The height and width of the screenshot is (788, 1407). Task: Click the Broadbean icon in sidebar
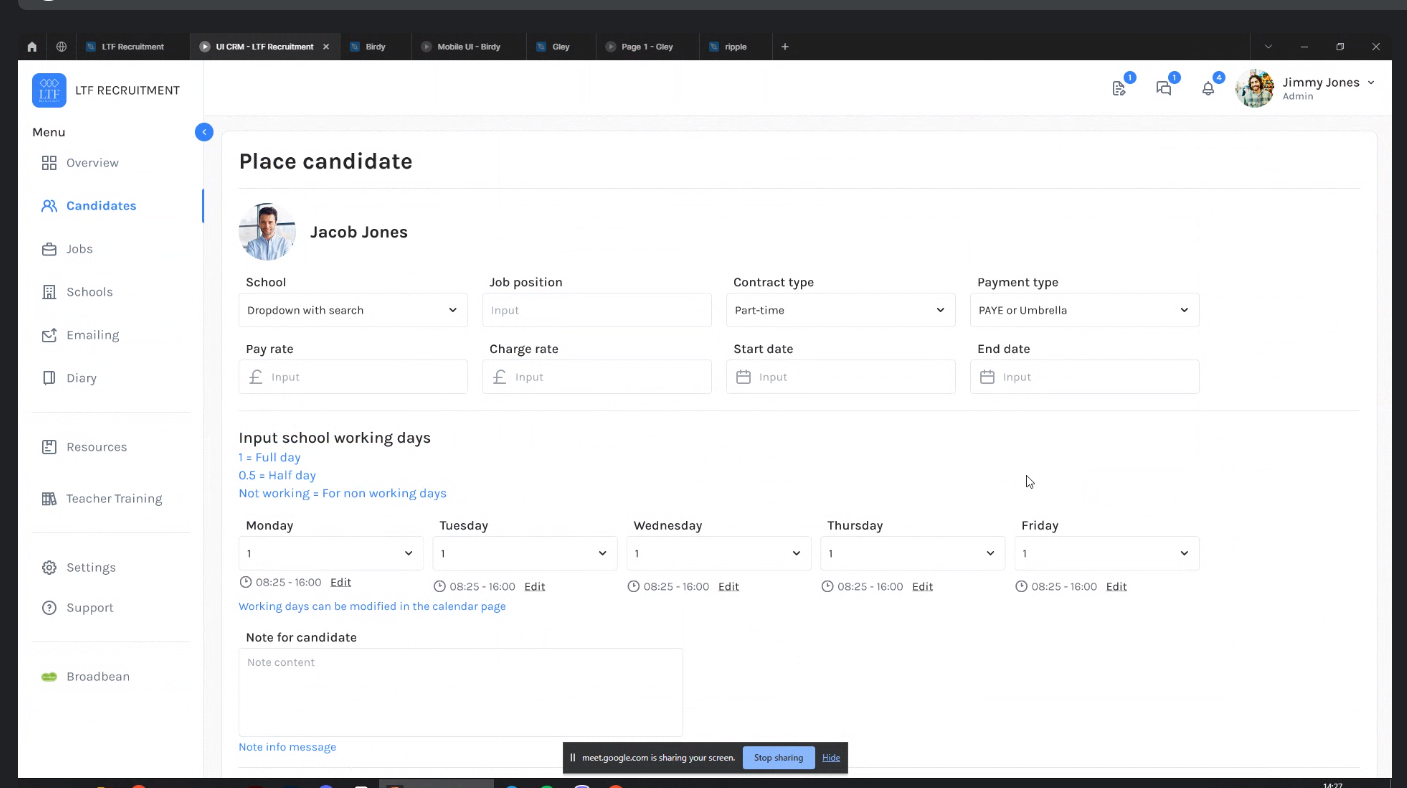tap(49, 677)
